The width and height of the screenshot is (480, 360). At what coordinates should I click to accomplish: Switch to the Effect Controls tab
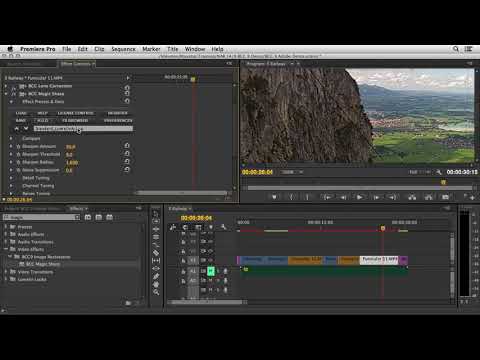[77, 64]
